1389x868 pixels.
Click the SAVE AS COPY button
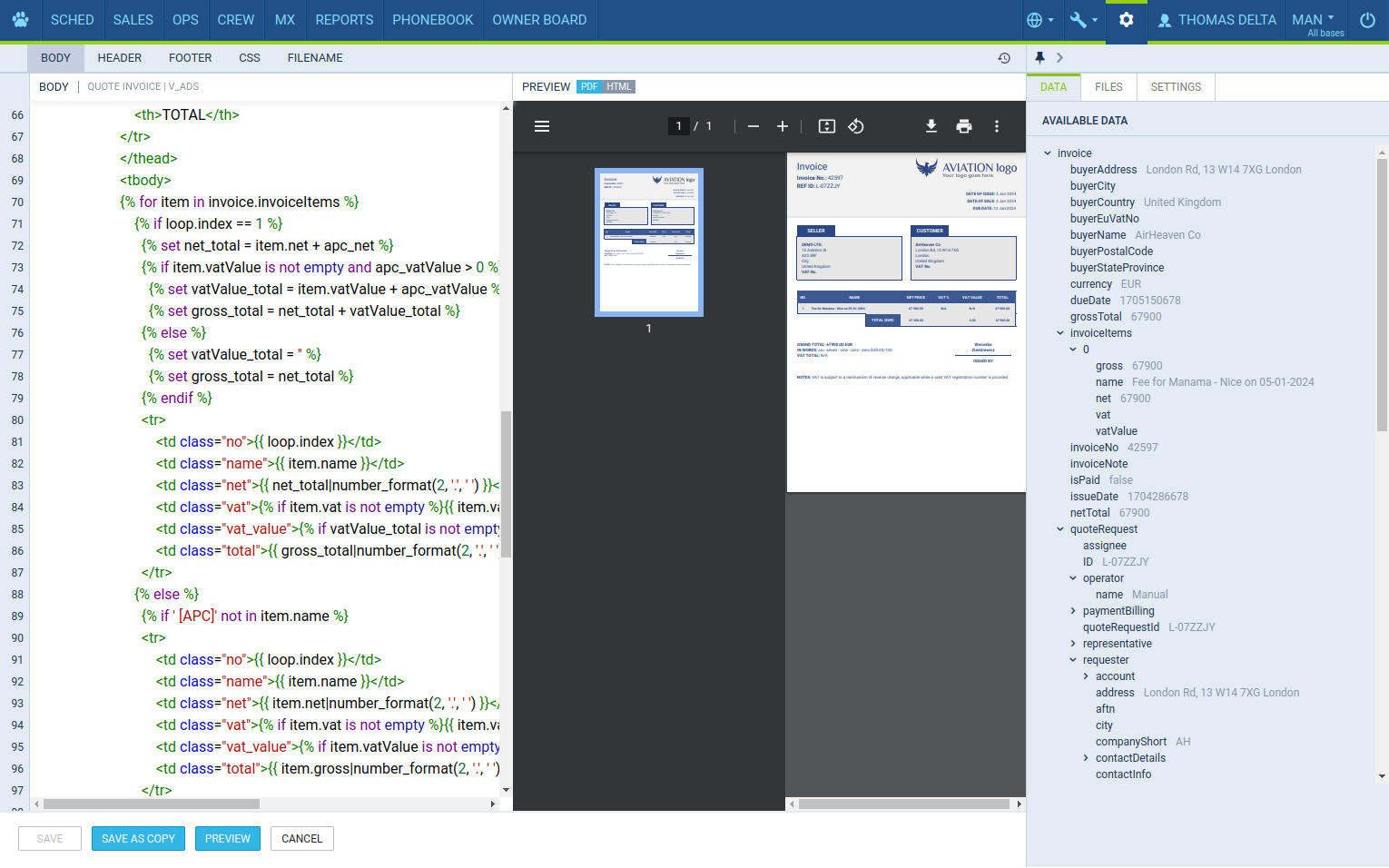[x=138, y=839]
